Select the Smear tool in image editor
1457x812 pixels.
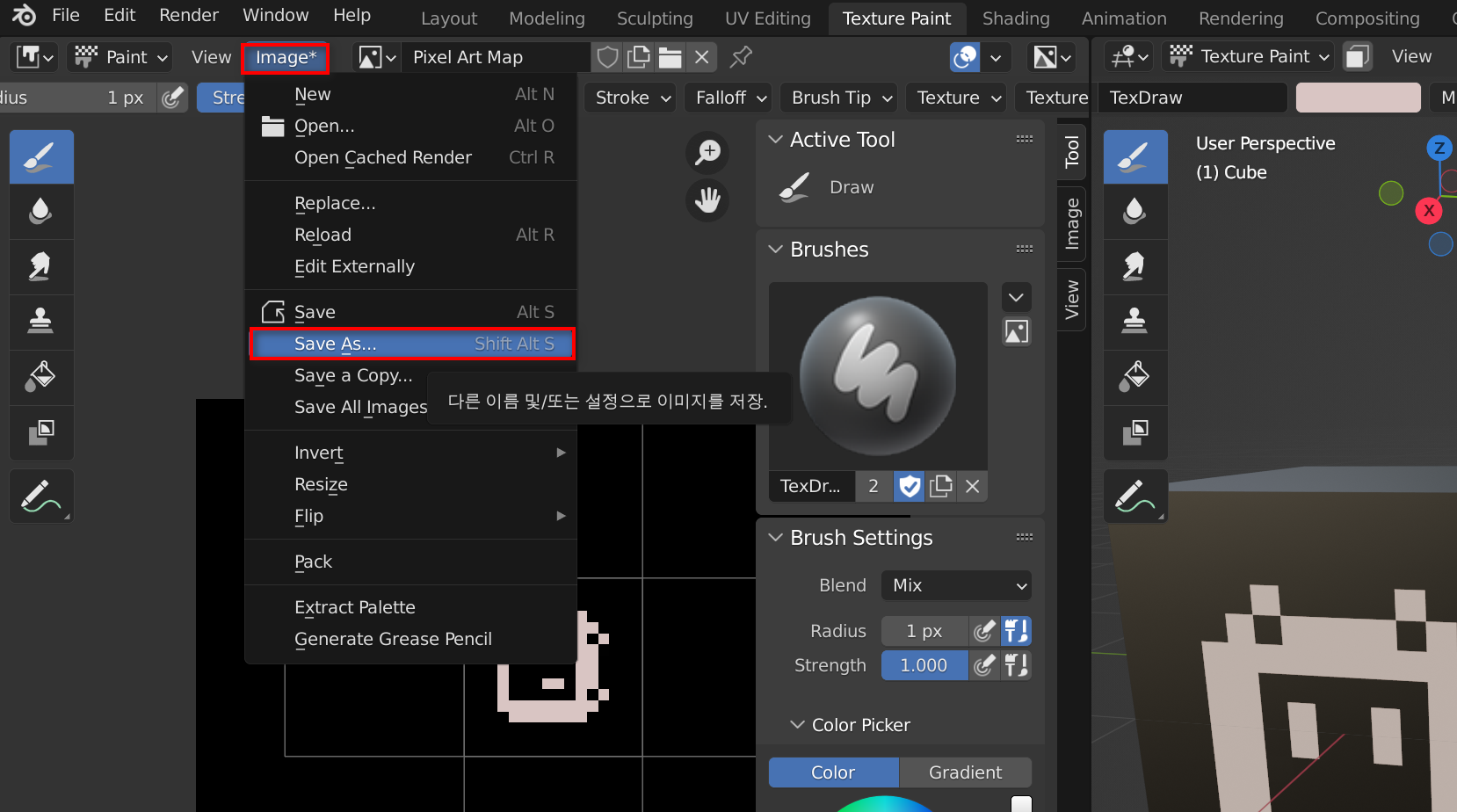coord(41,266)
